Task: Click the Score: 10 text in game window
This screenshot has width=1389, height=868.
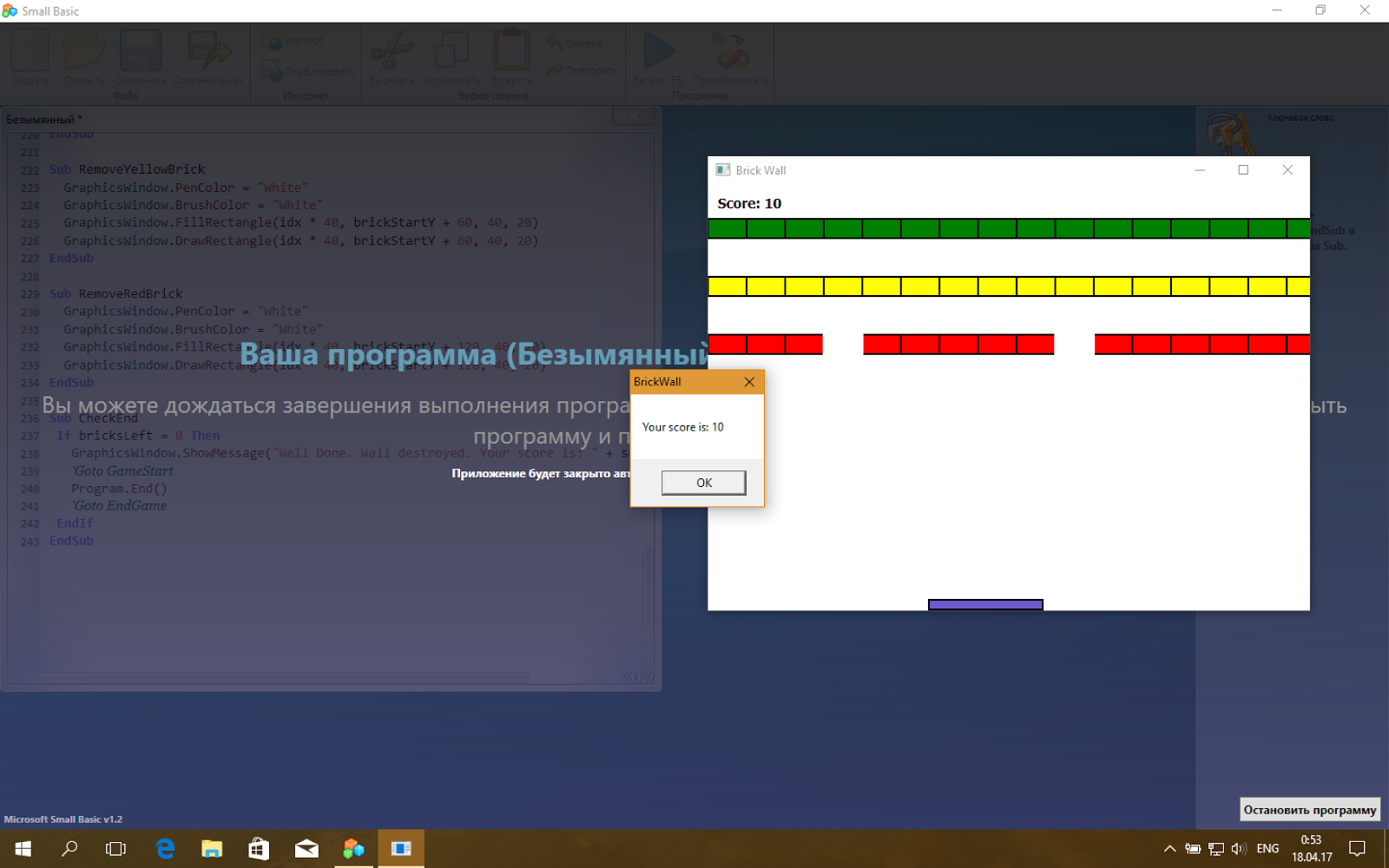Action: 749,203
